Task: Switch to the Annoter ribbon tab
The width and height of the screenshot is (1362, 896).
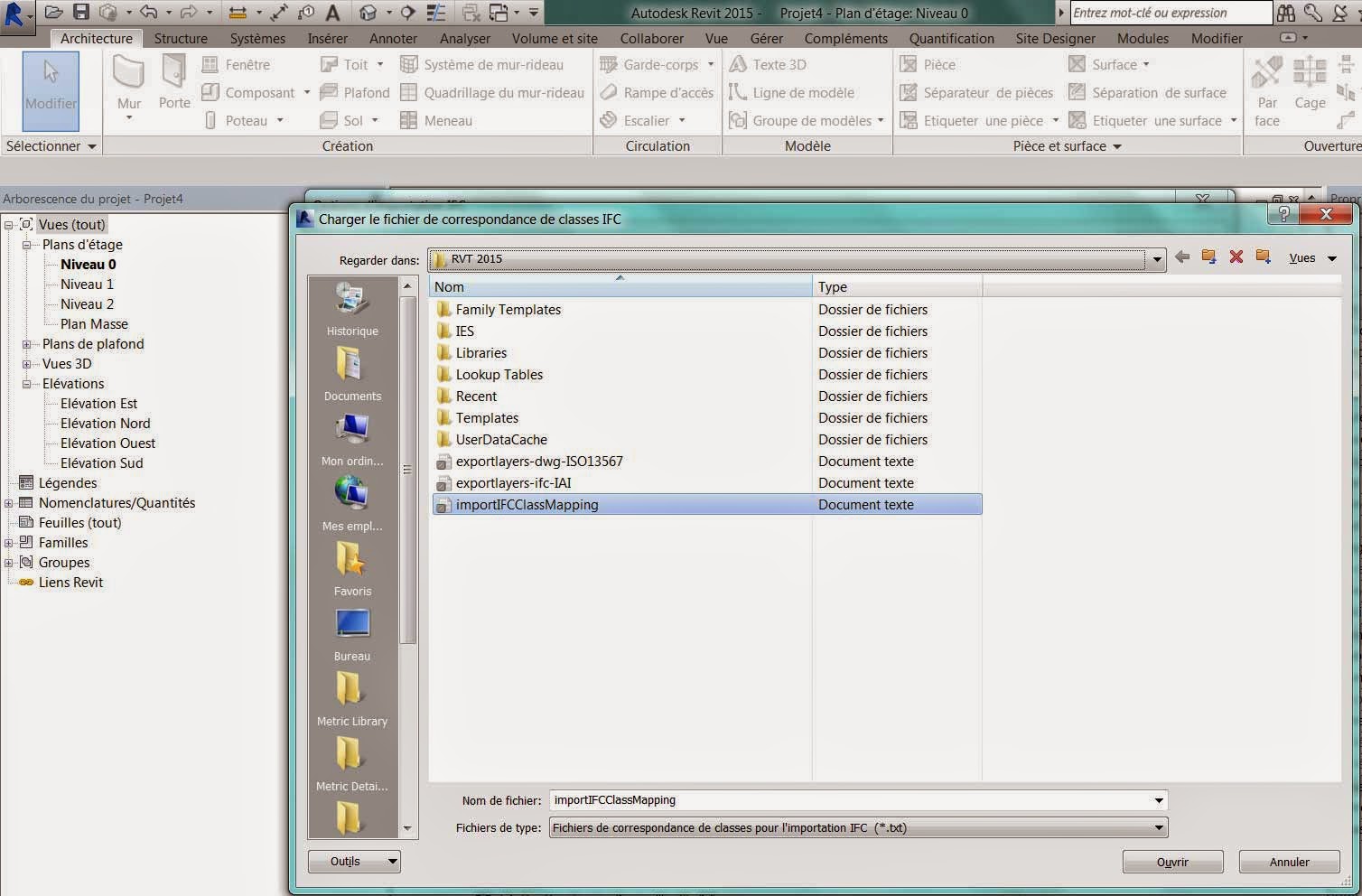Action: [x=393, y=38]
